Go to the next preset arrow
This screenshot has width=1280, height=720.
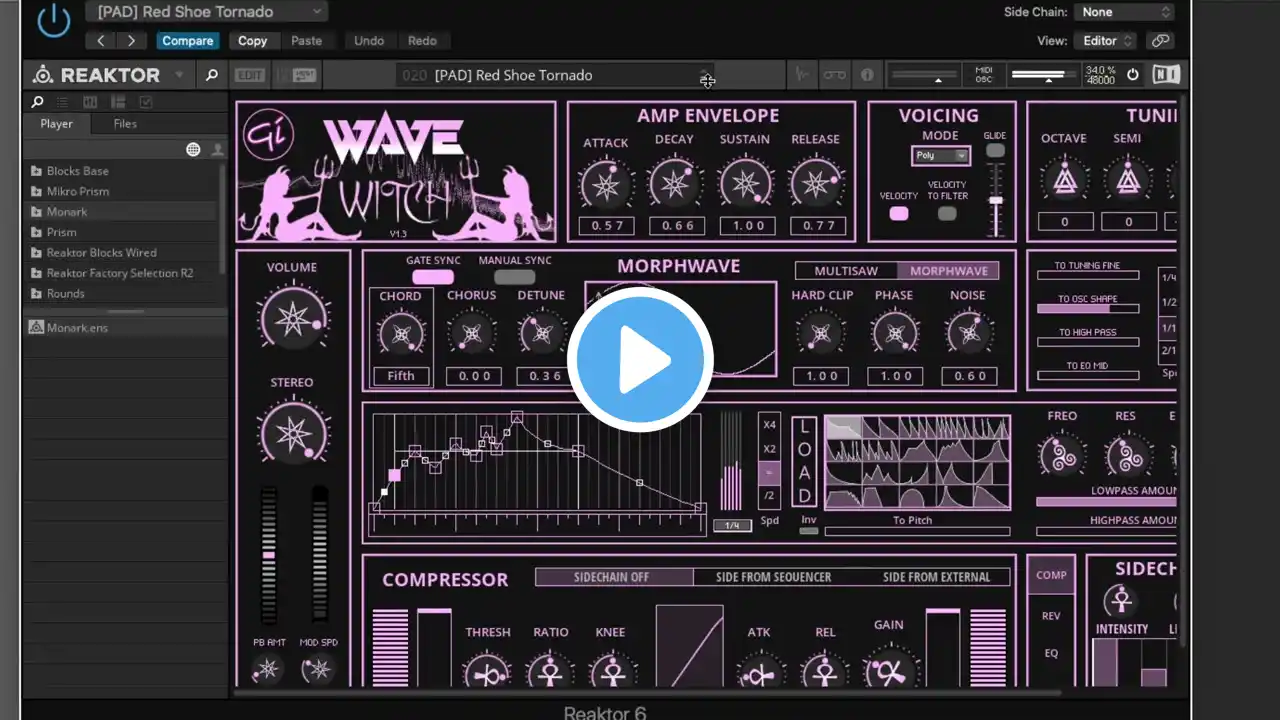131,41
